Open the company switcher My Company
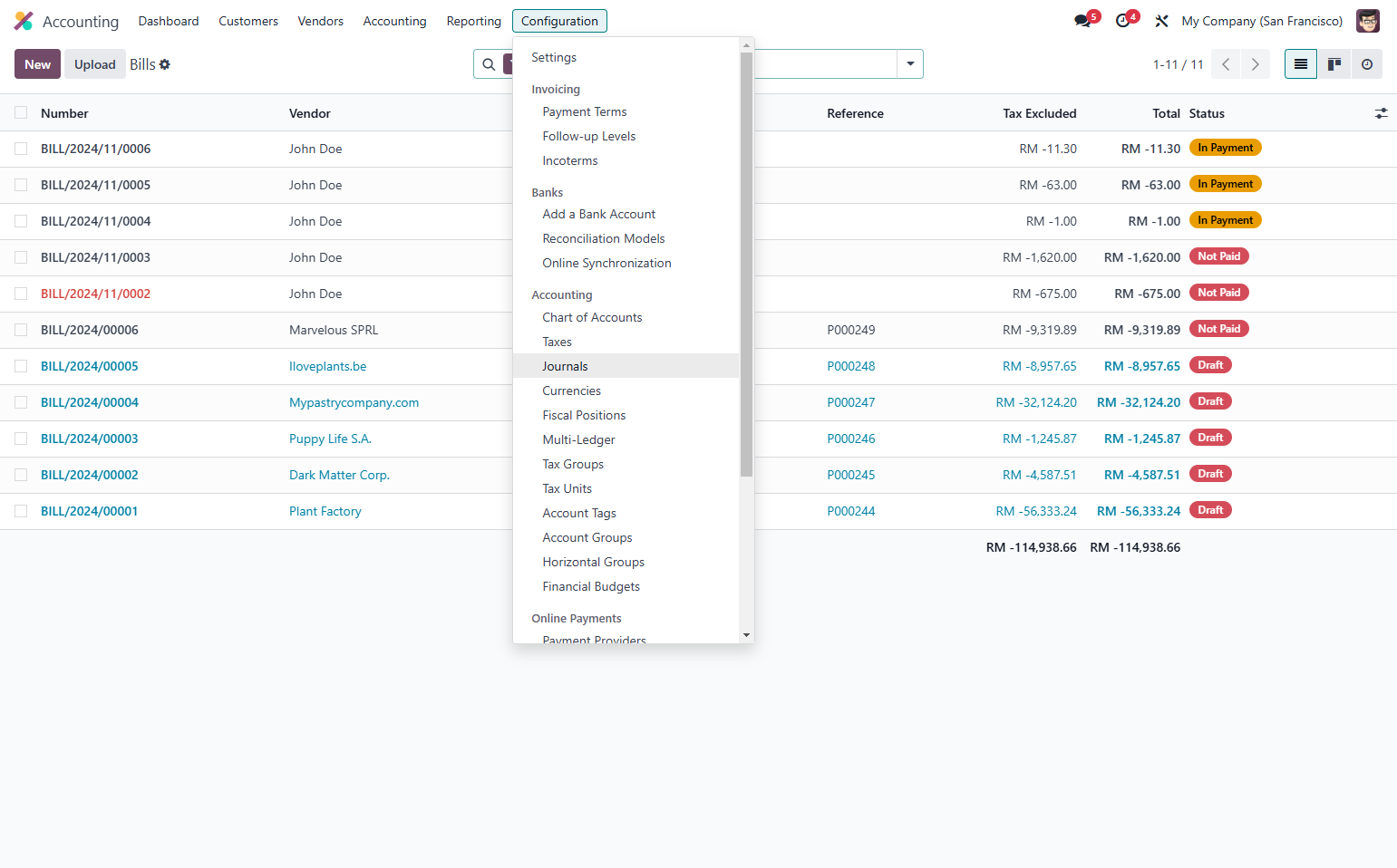Viewport: 1397px width, 868px height. (1262, 21)
